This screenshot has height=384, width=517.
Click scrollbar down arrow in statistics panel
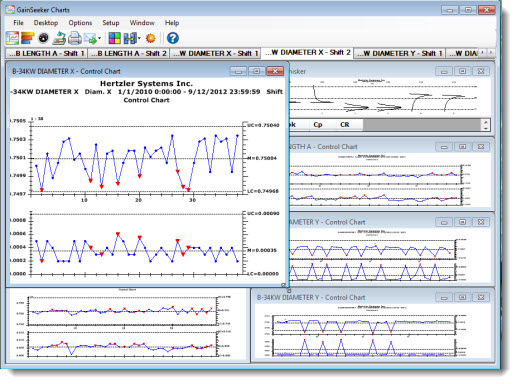point(486,128)
